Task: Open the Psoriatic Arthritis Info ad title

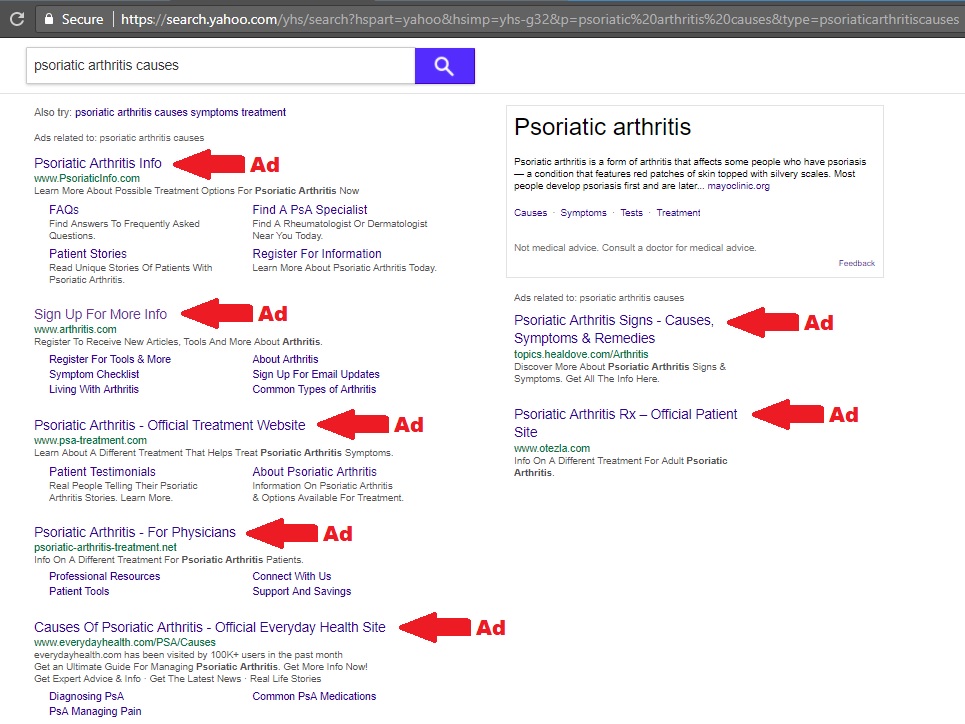Action: pyautogui.click(x=98, y=163)
